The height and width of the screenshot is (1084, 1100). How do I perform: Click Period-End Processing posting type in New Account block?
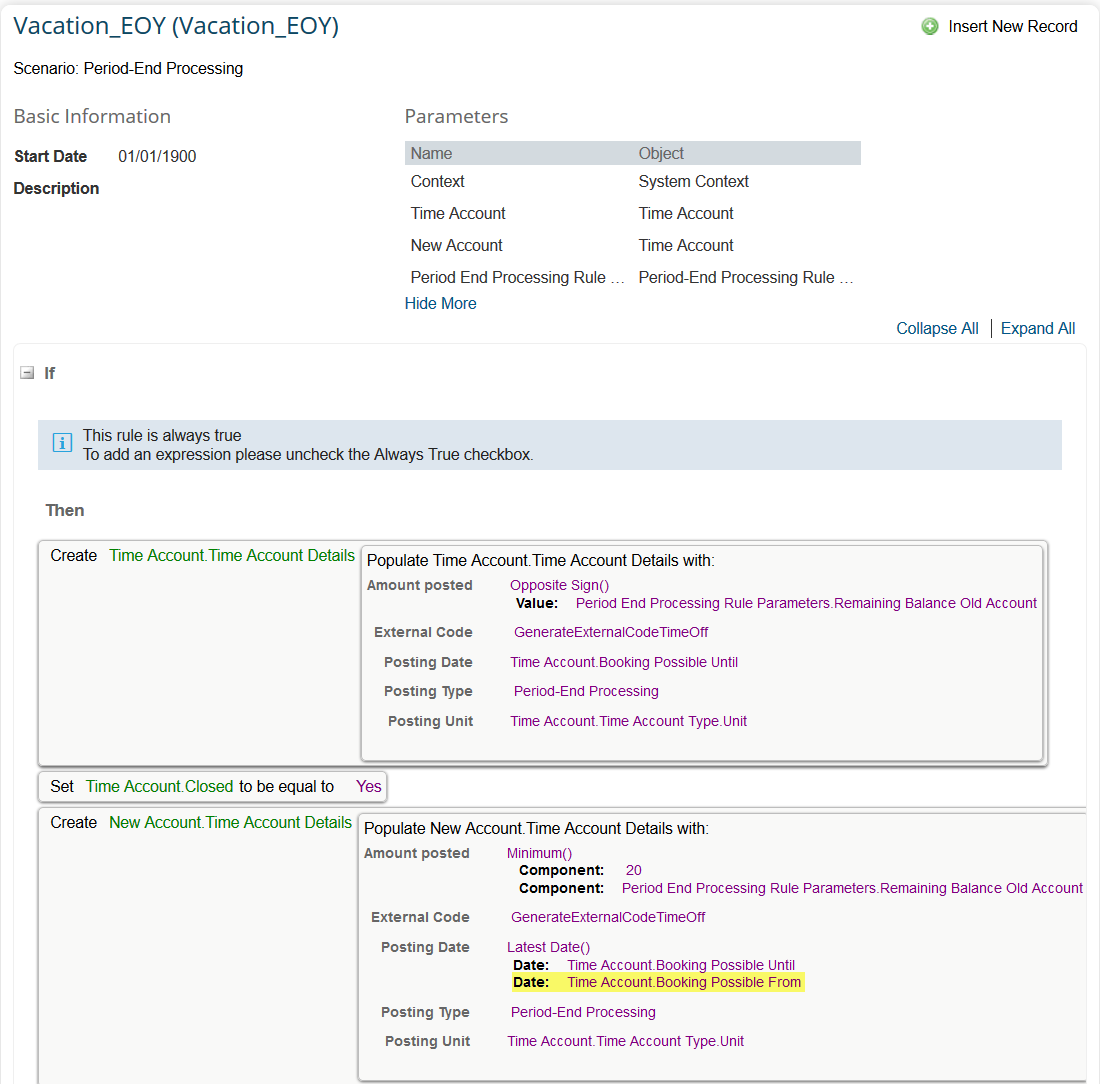point(583,1012)
